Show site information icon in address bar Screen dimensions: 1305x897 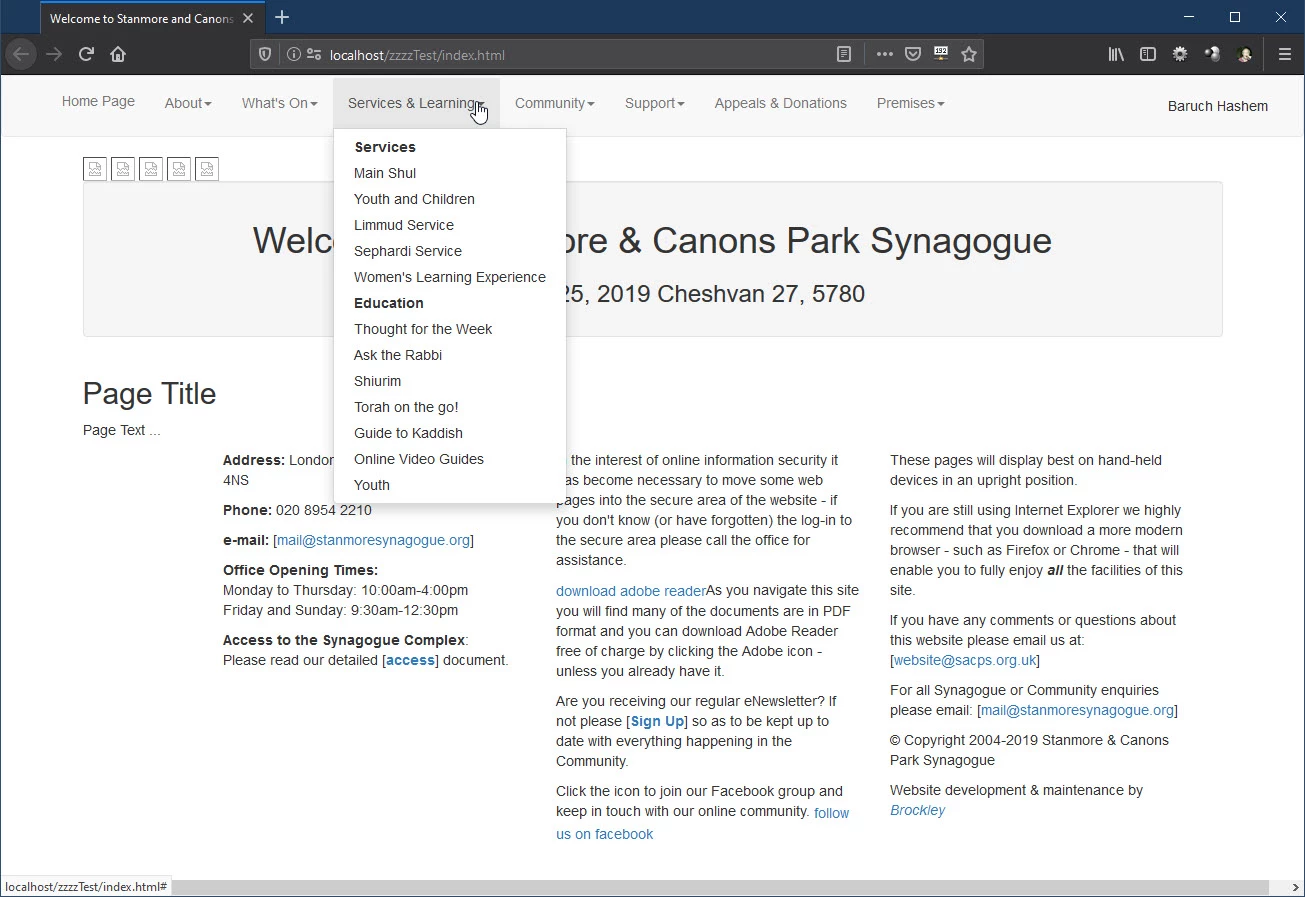coord(294,55)
